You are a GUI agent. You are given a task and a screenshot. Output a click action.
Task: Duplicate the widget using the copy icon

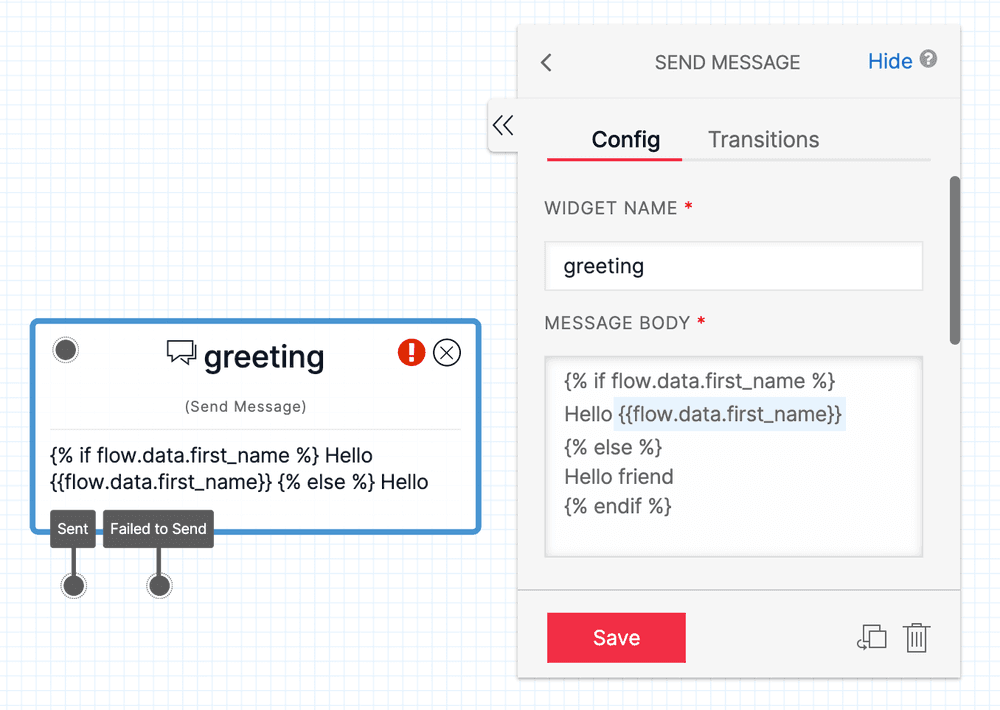click(x=871, y=637)
